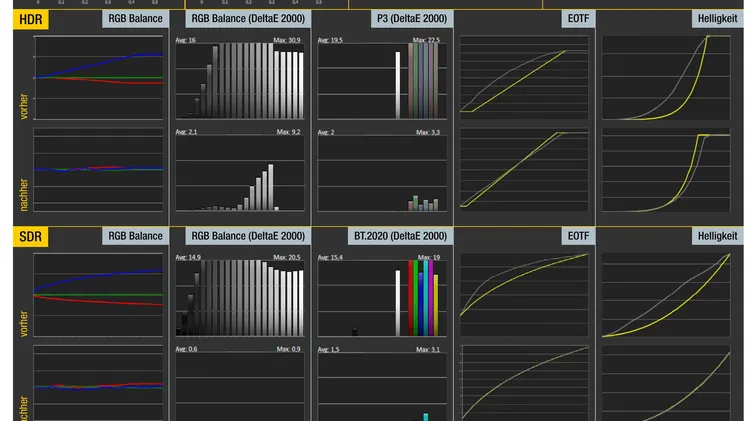Click the 'Max: 30.9' value label
This screenshot has height=421, width=750.
point(287,40)
